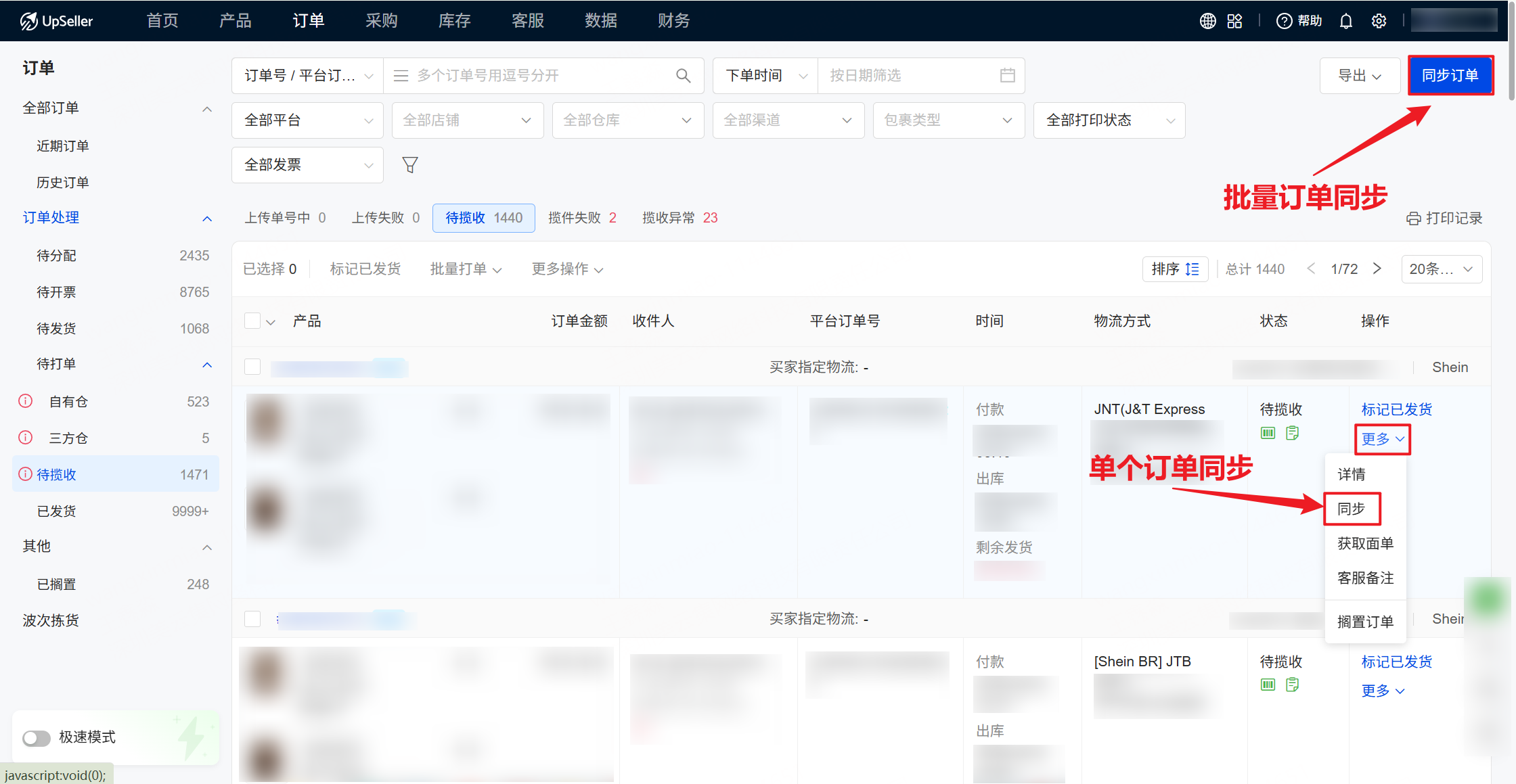Click the 按日期筛选 date input
Screen dimensions: 1516x784
920,76
